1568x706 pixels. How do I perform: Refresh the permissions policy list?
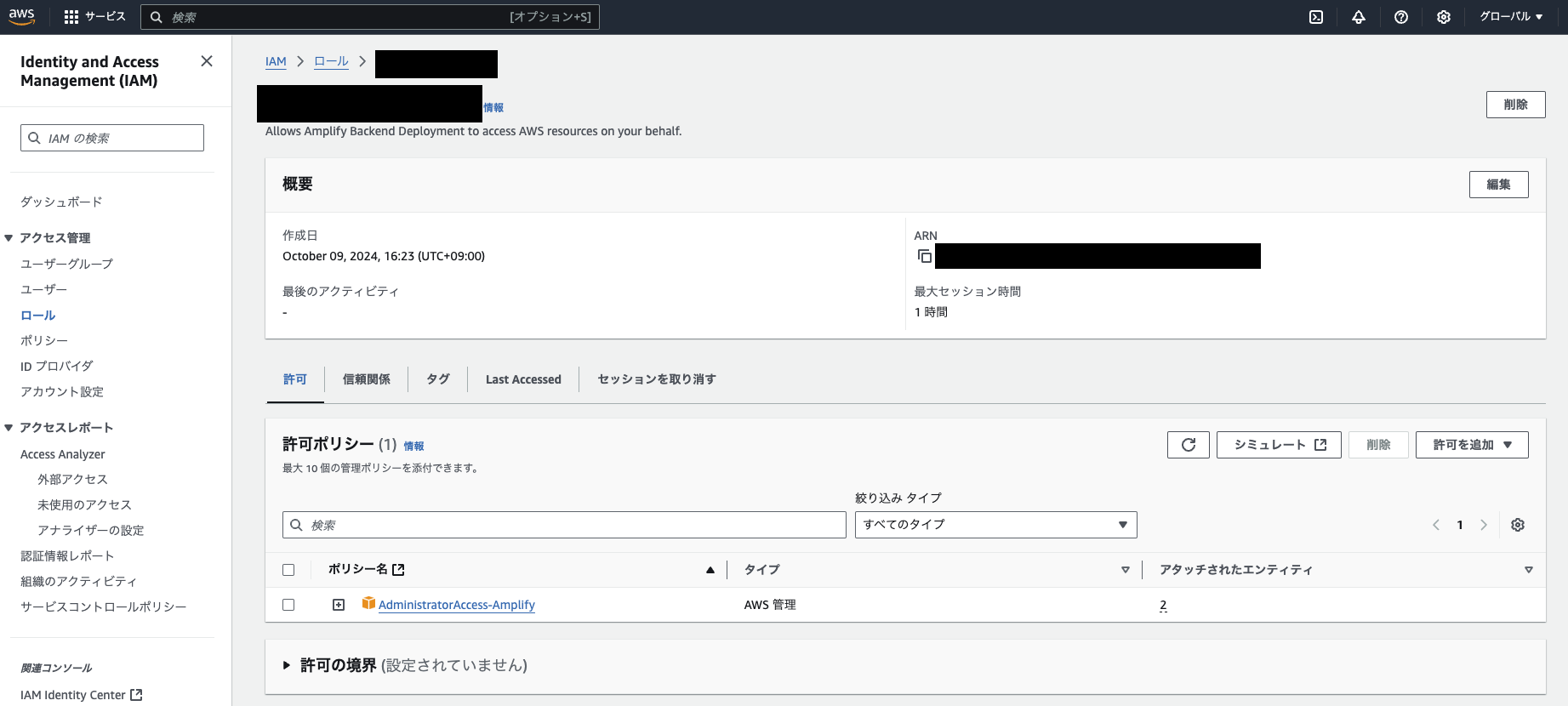pyautogui.click(x=1189, y=445)
